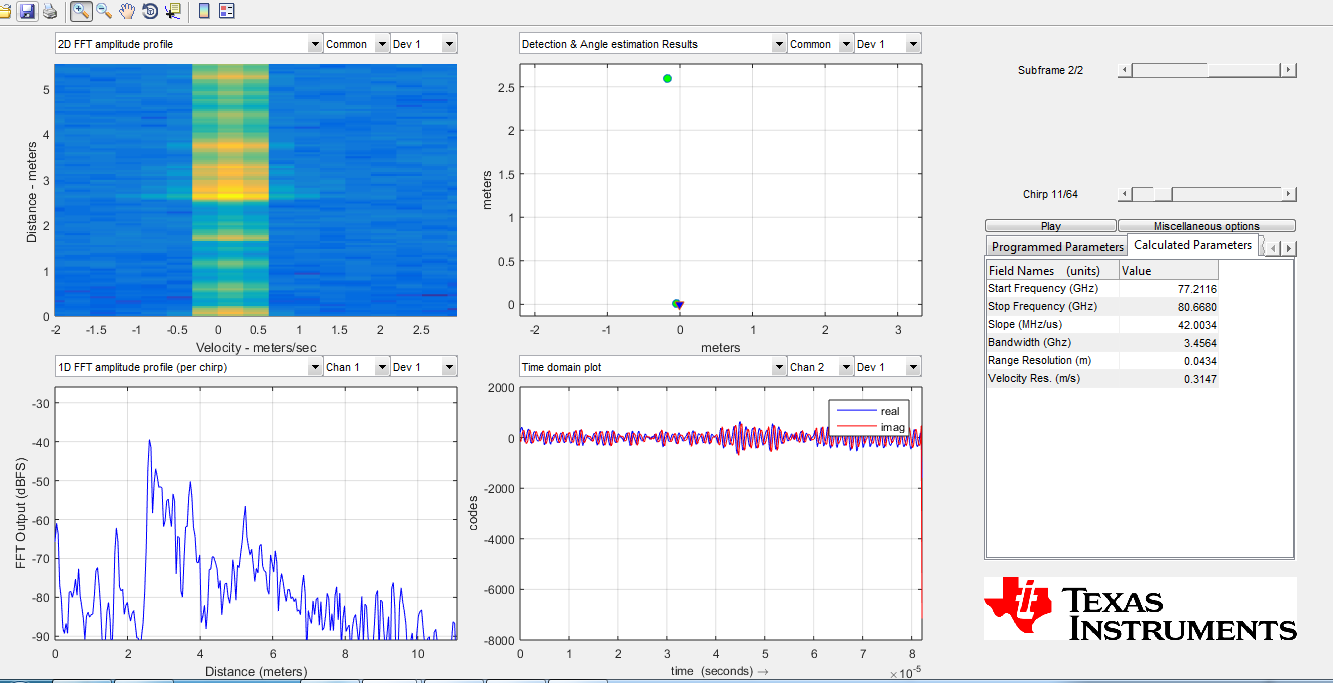Click the Play button
Image resolution: width=1333 pixels, height=683 pixels.
pos(1051,226)
